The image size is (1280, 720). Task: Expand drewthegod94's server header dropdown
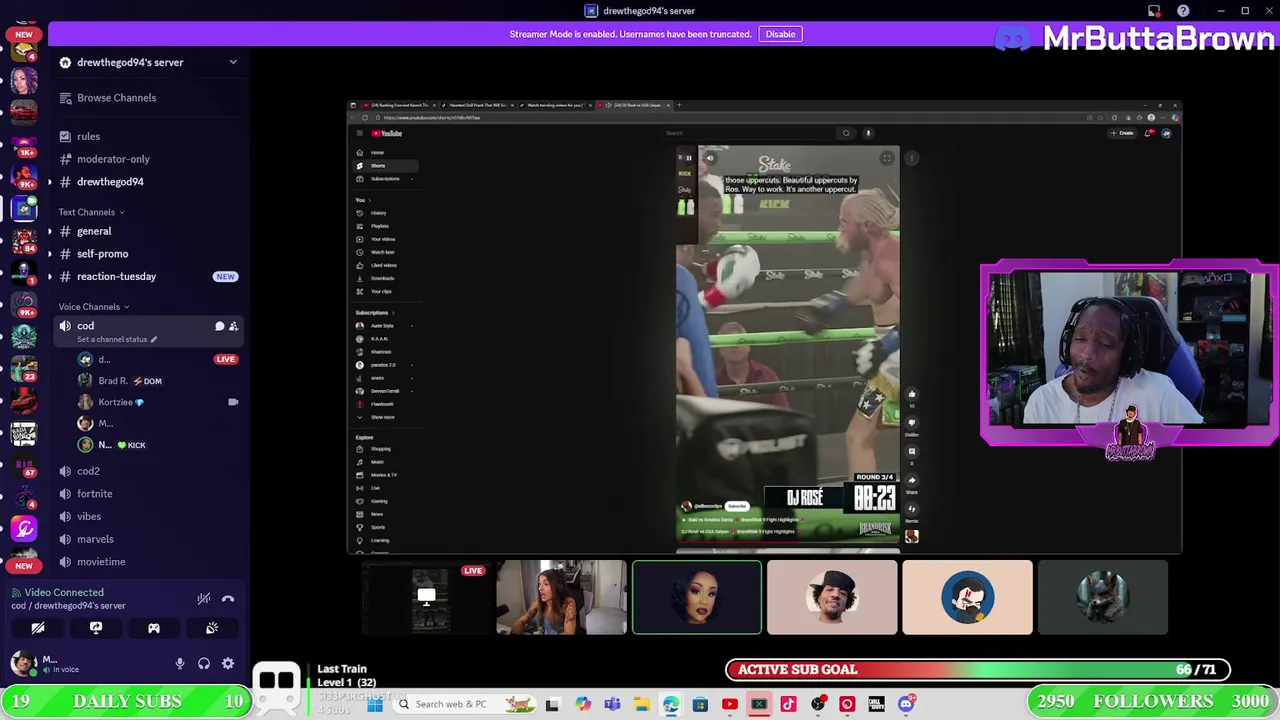pyautogui.click(x=233, y=62)
